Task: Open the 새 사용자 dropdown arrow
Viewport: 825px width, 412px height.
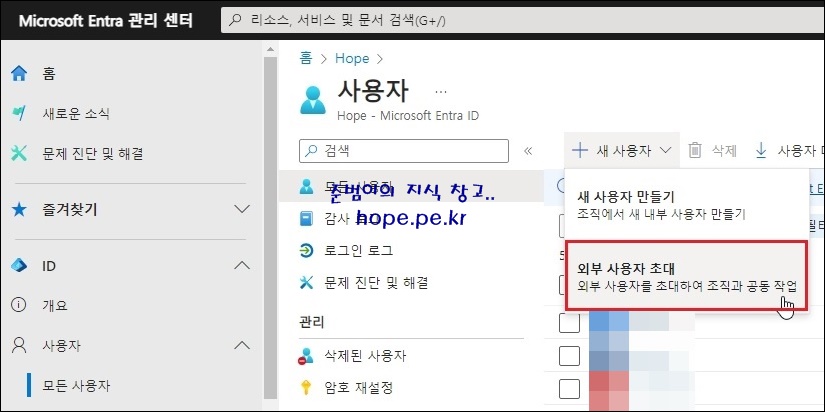Action: pyautogui.click(x=665, y=150)
